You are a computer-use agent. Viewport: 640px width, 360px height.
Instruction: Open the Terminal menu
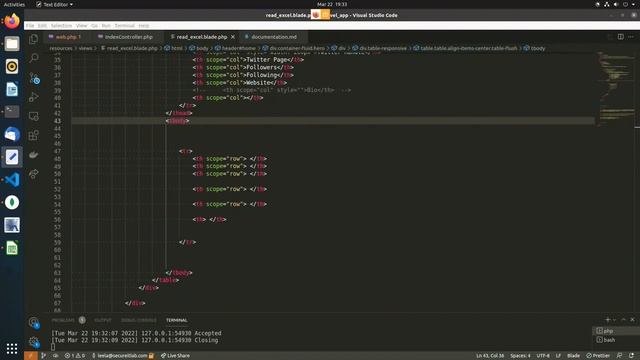124,25
